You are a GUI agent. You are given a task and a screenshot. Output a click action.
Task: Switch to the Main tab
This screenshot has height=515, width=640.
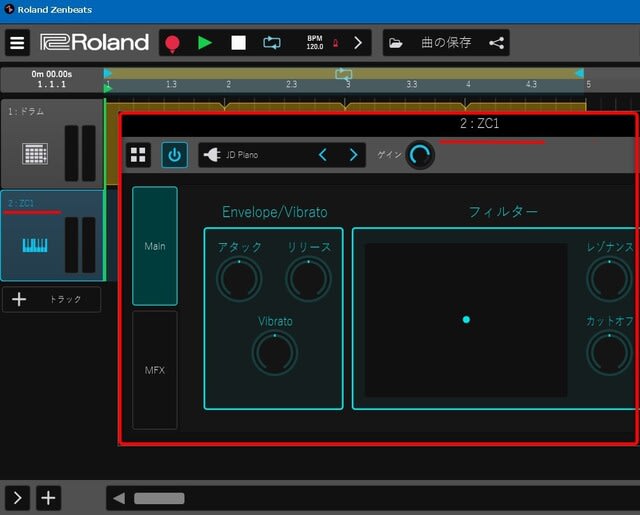[155, 246]
